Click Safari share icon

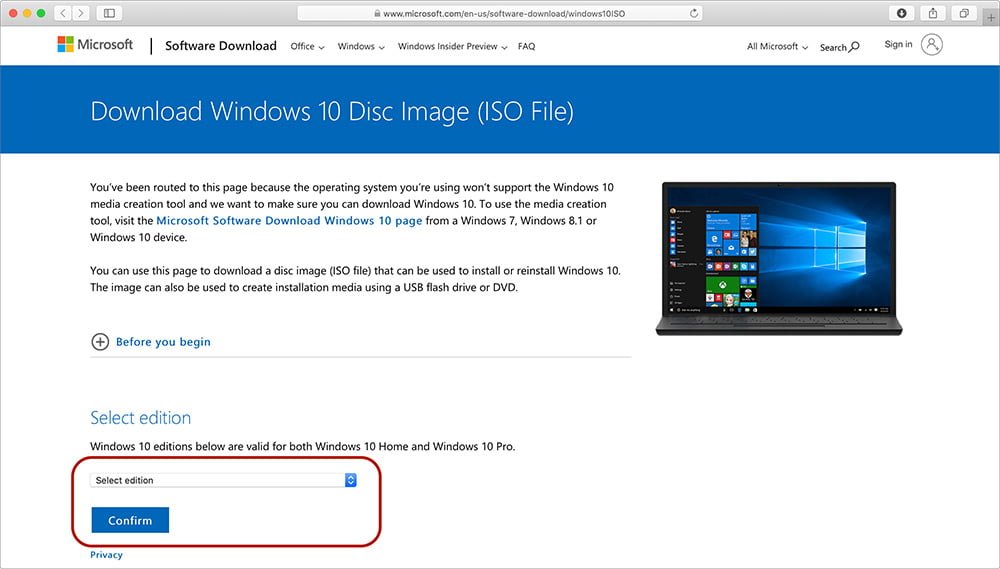click(932, 13)
